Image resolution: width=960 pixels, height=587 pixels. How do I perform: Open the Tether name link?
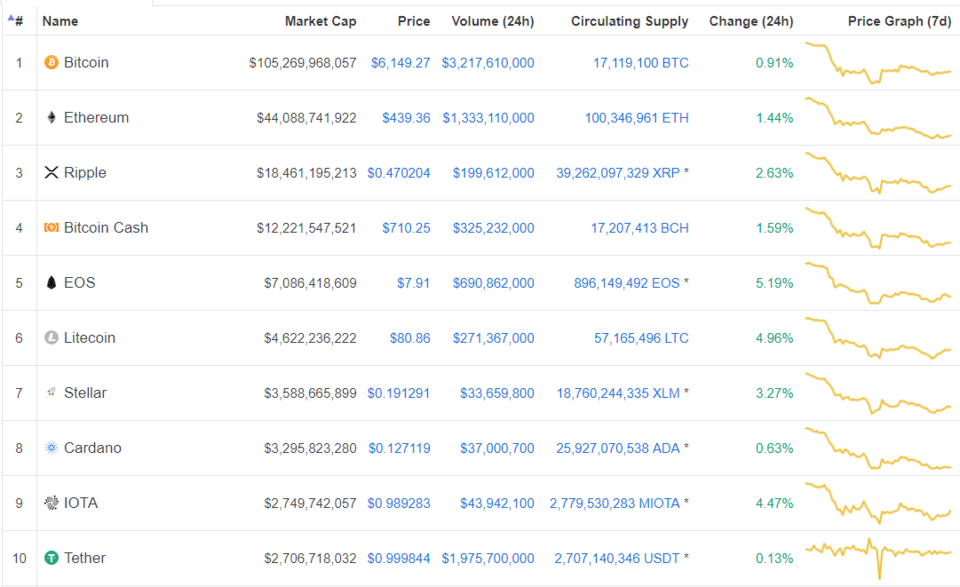point(84,558)
